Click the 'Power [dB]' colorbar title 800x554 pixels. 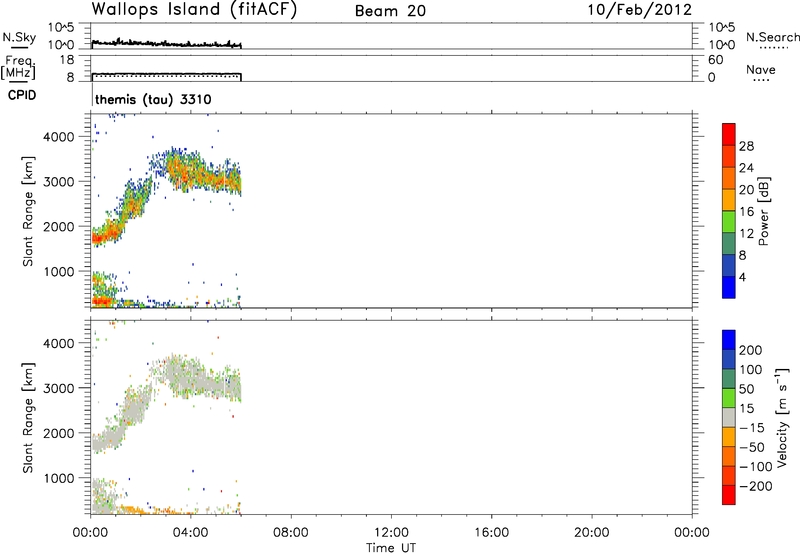(x=763, y=211)
